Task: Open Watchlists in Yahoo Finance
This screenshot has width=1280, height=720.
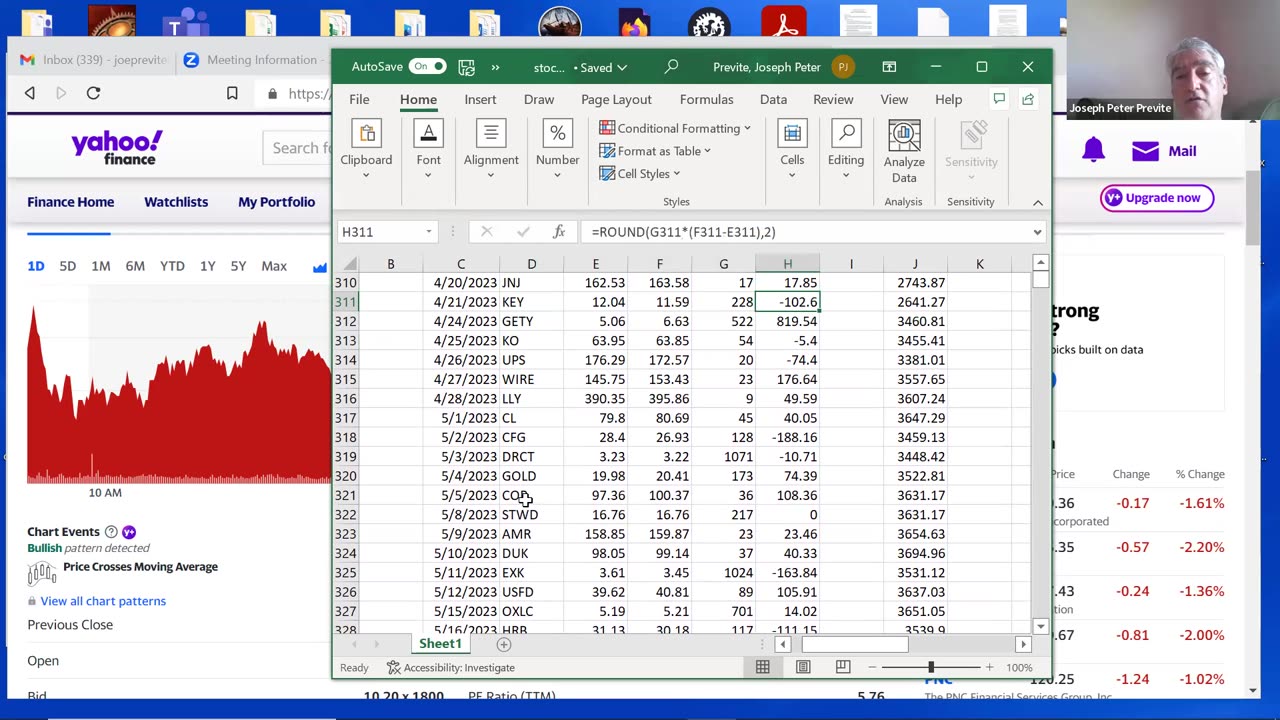Action: click(176, 202)
